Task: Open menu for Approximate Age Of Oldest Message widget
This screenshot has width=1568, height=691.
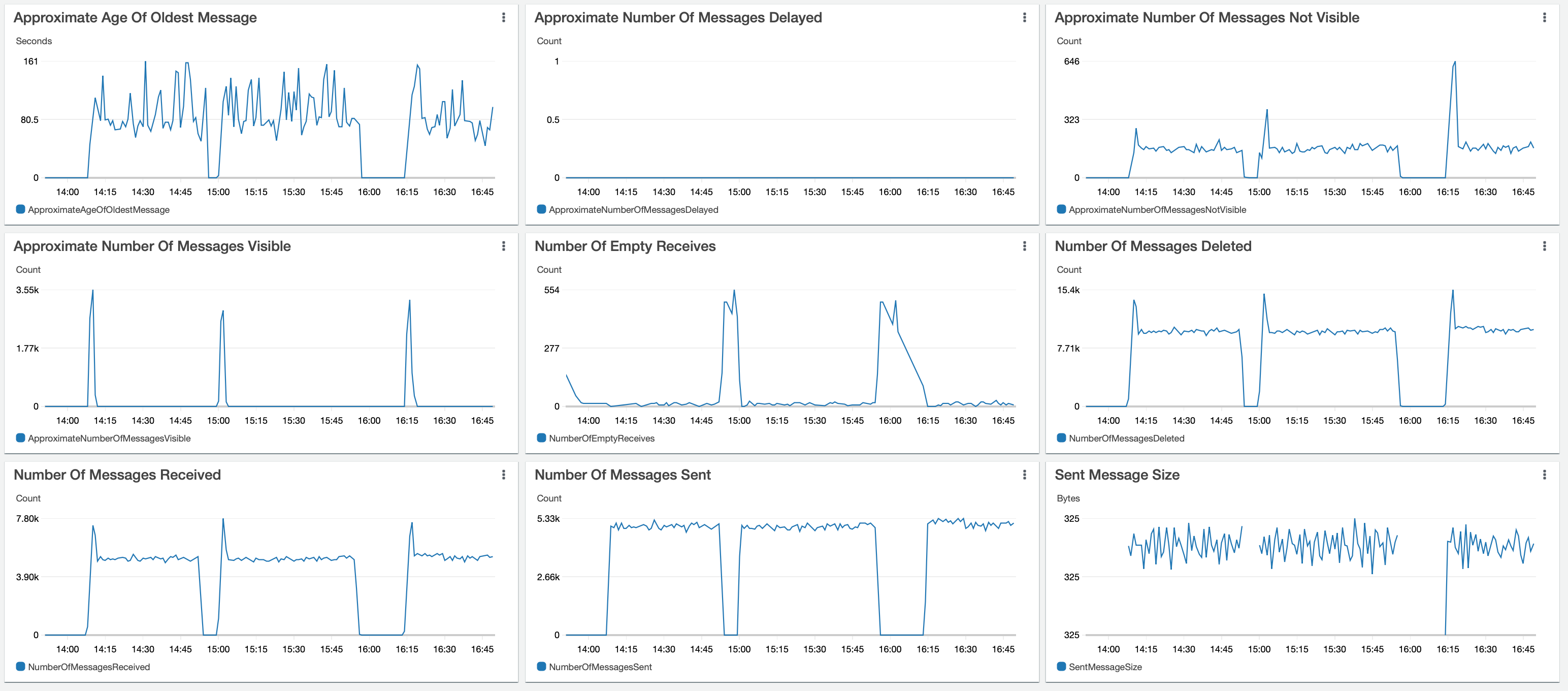Action: [x=503, y=18]
